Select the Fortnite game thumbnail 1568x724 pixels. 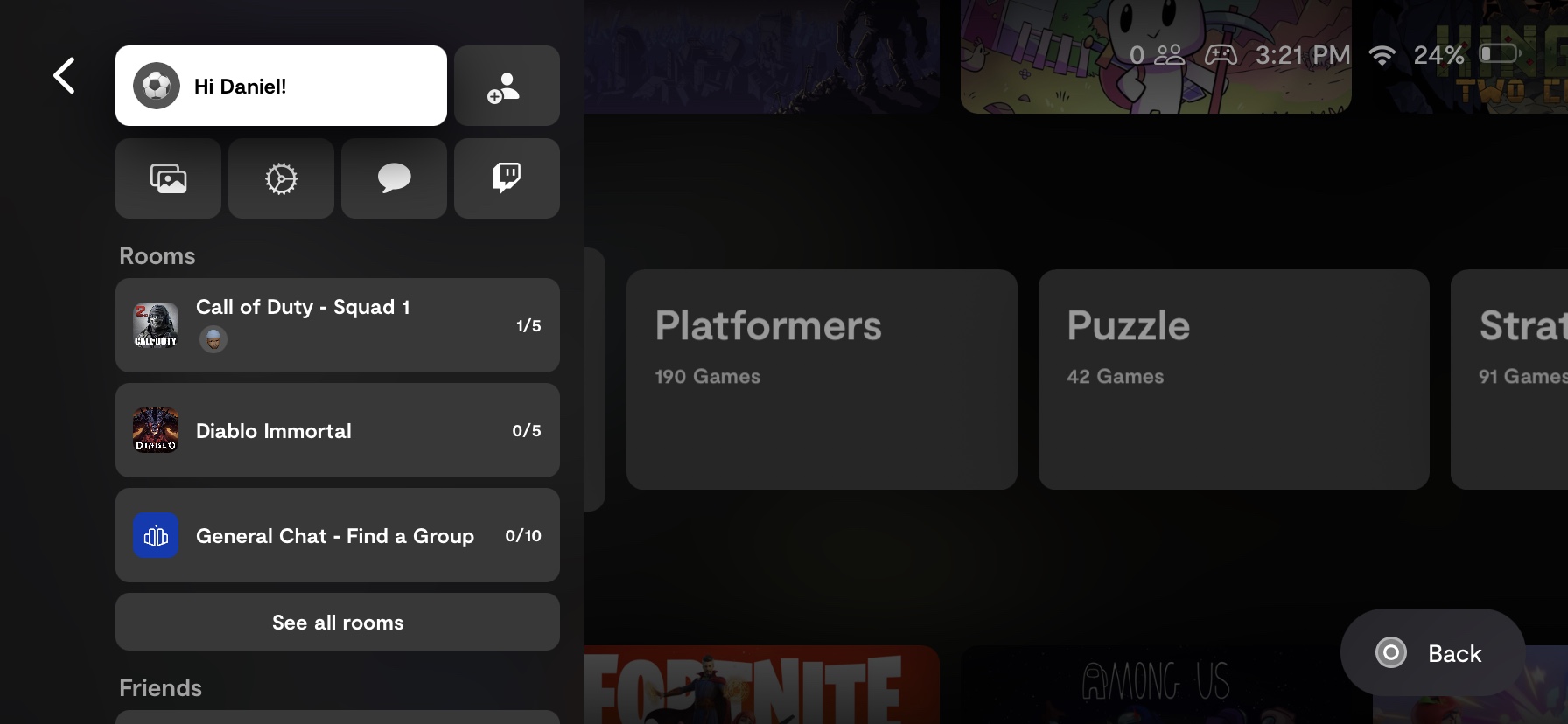[x=762, y=685]
